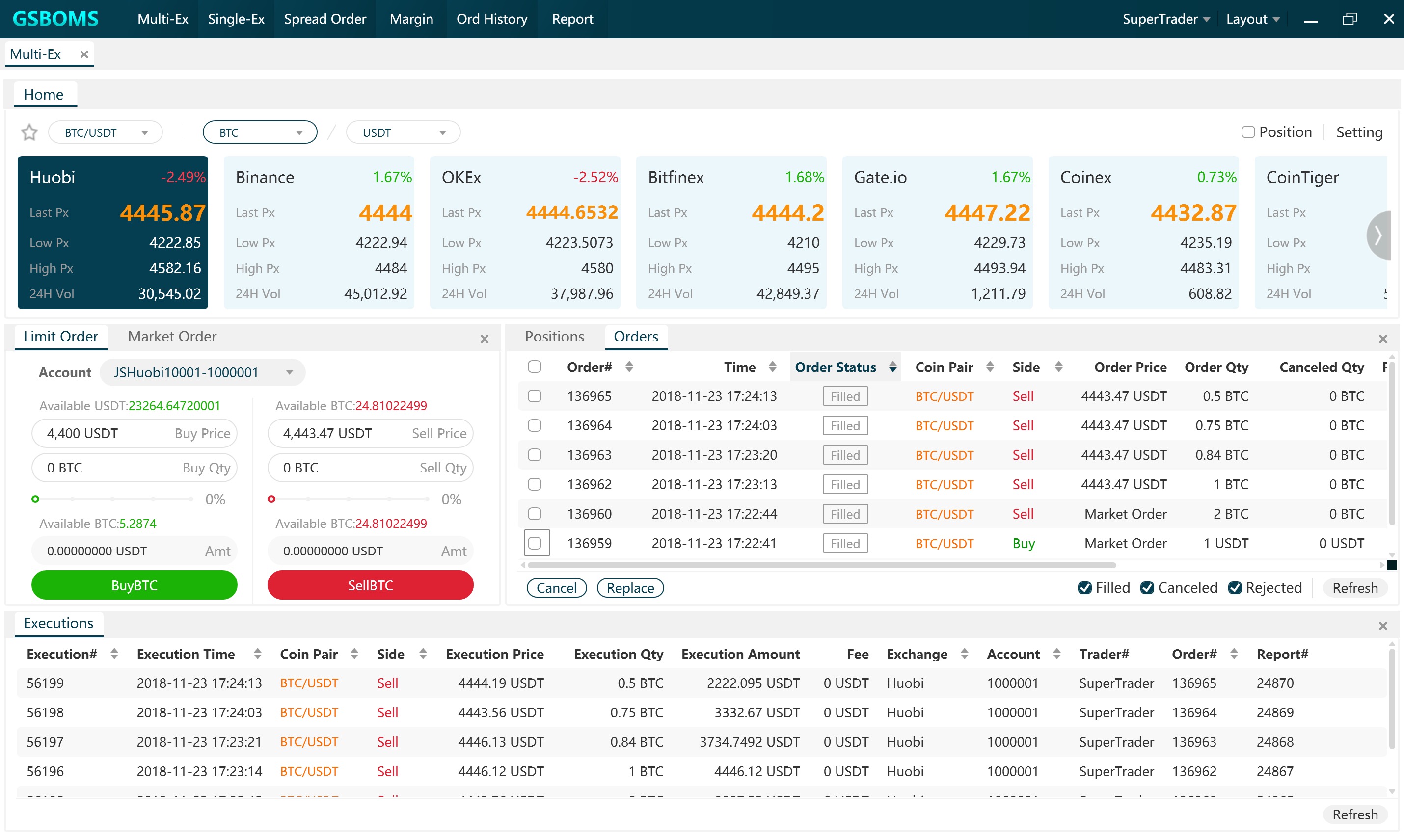Select checkbox for order 136965

(534, 396)
